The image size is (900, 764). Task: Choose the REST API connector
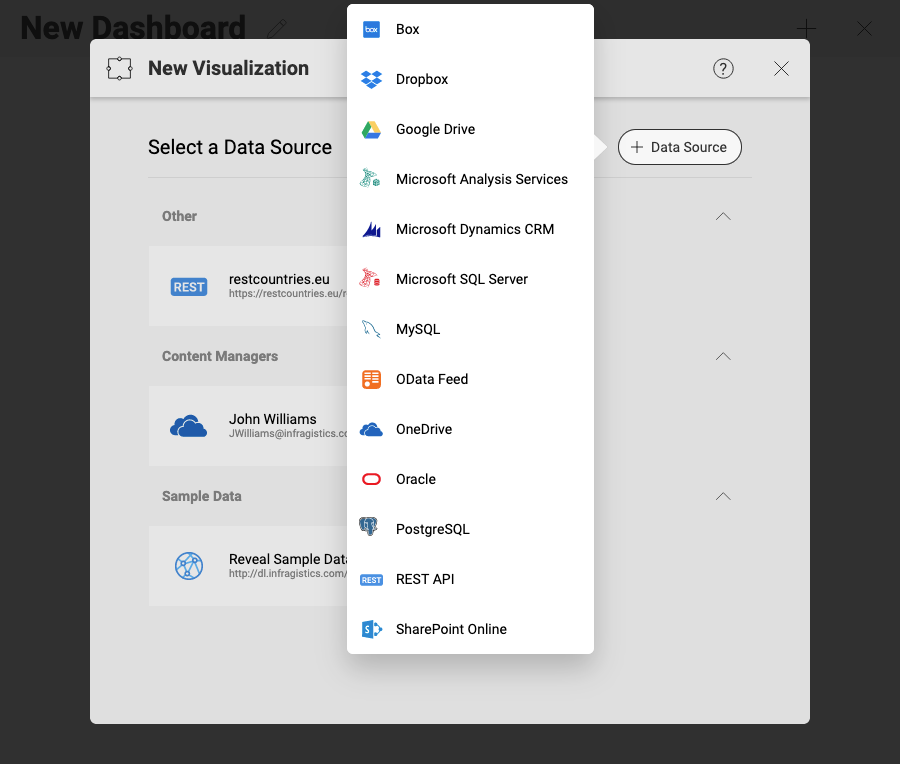click(425, 579)
